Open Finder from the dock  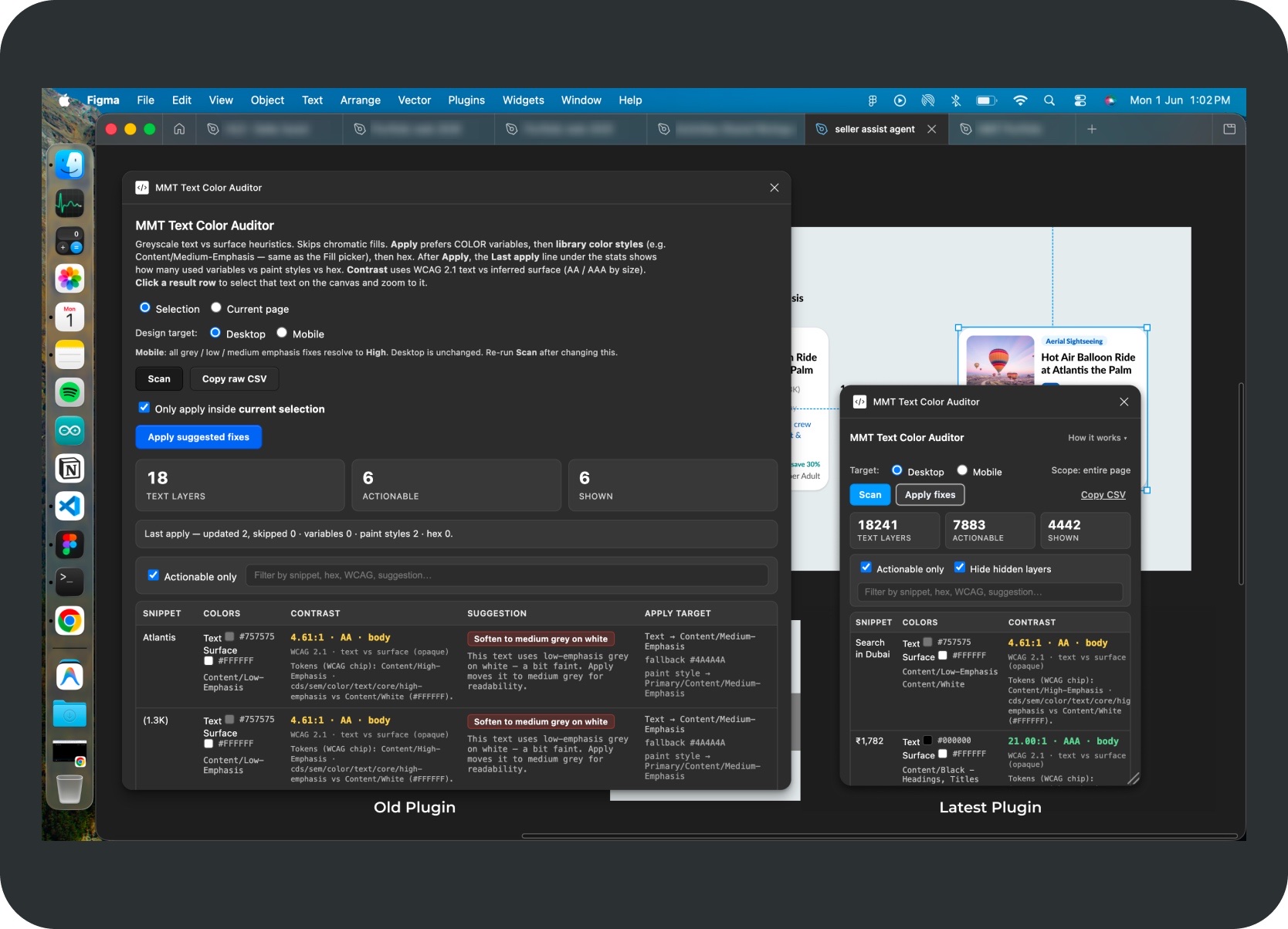point(69,164)
